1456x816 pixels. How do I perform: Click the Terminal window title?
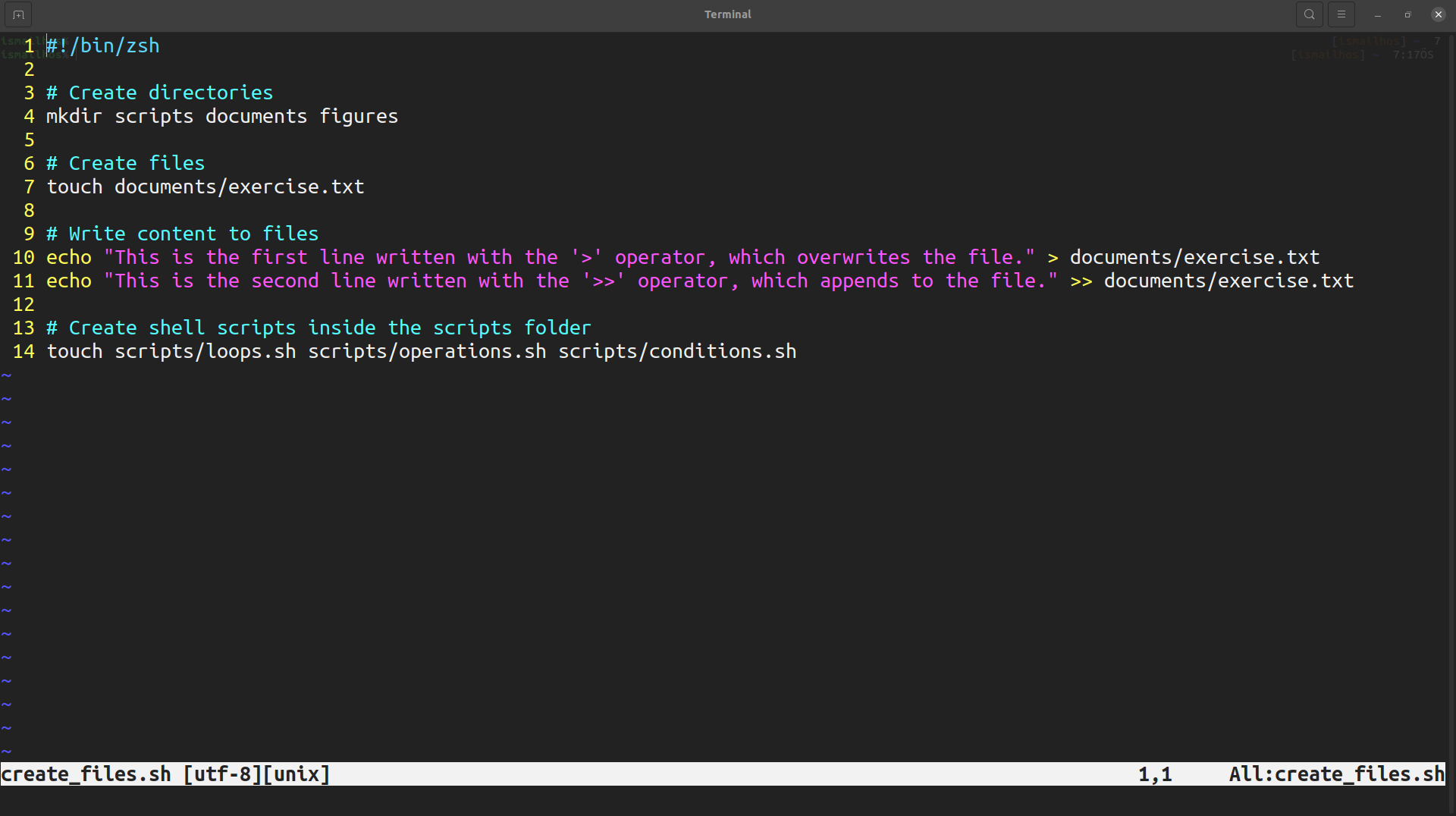(727, 14)
